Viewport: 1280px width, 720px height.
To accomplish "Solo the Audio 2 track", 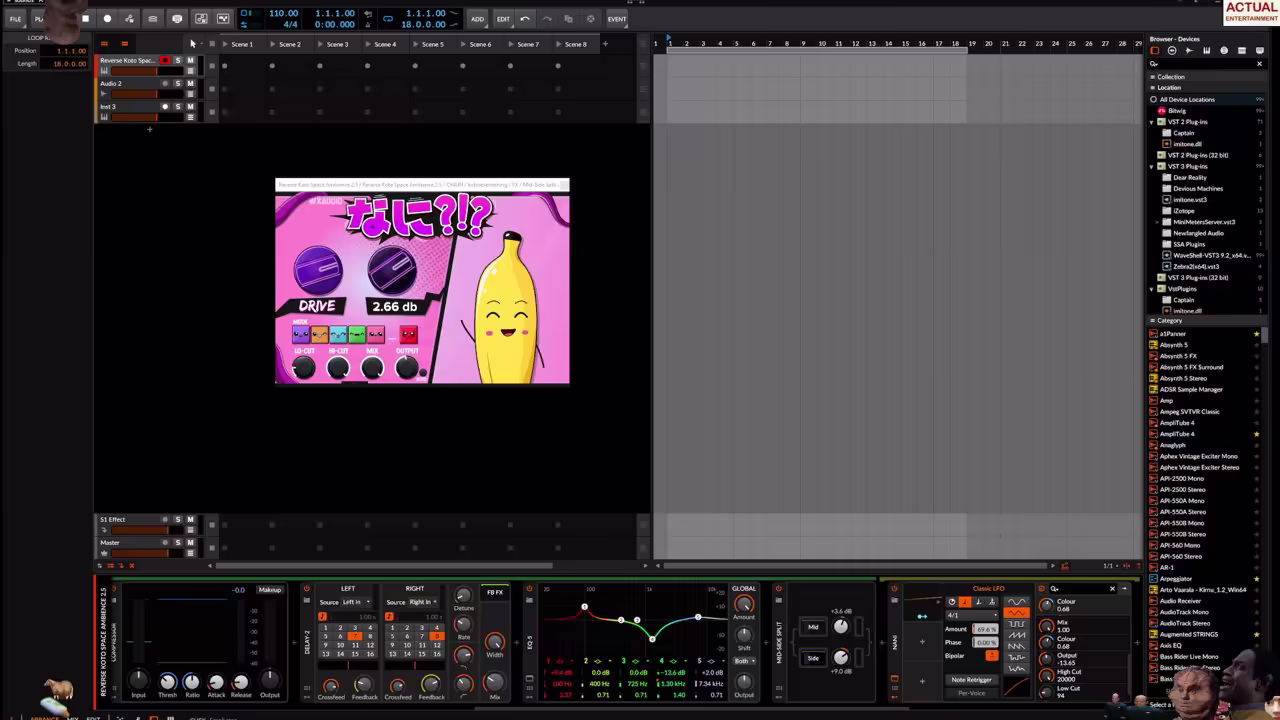I will click(x=178, y=84).
